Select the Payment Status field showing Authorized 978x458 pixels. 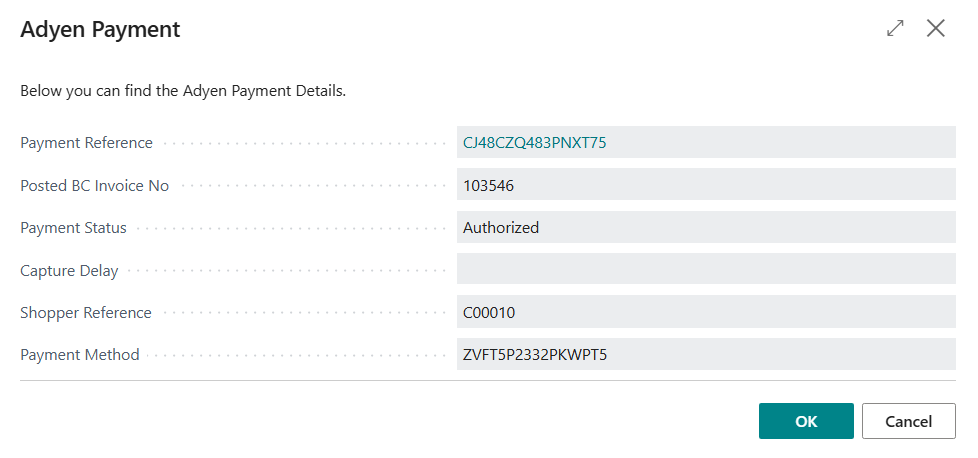[706, 228]
